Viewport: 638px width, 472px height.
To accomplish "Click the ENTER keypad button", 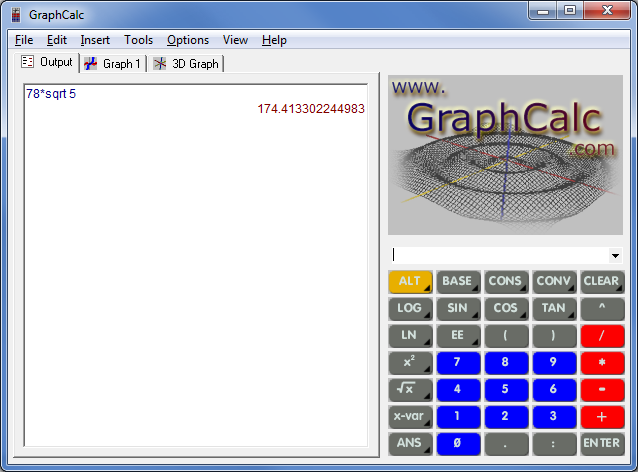I will pos(602,444).
